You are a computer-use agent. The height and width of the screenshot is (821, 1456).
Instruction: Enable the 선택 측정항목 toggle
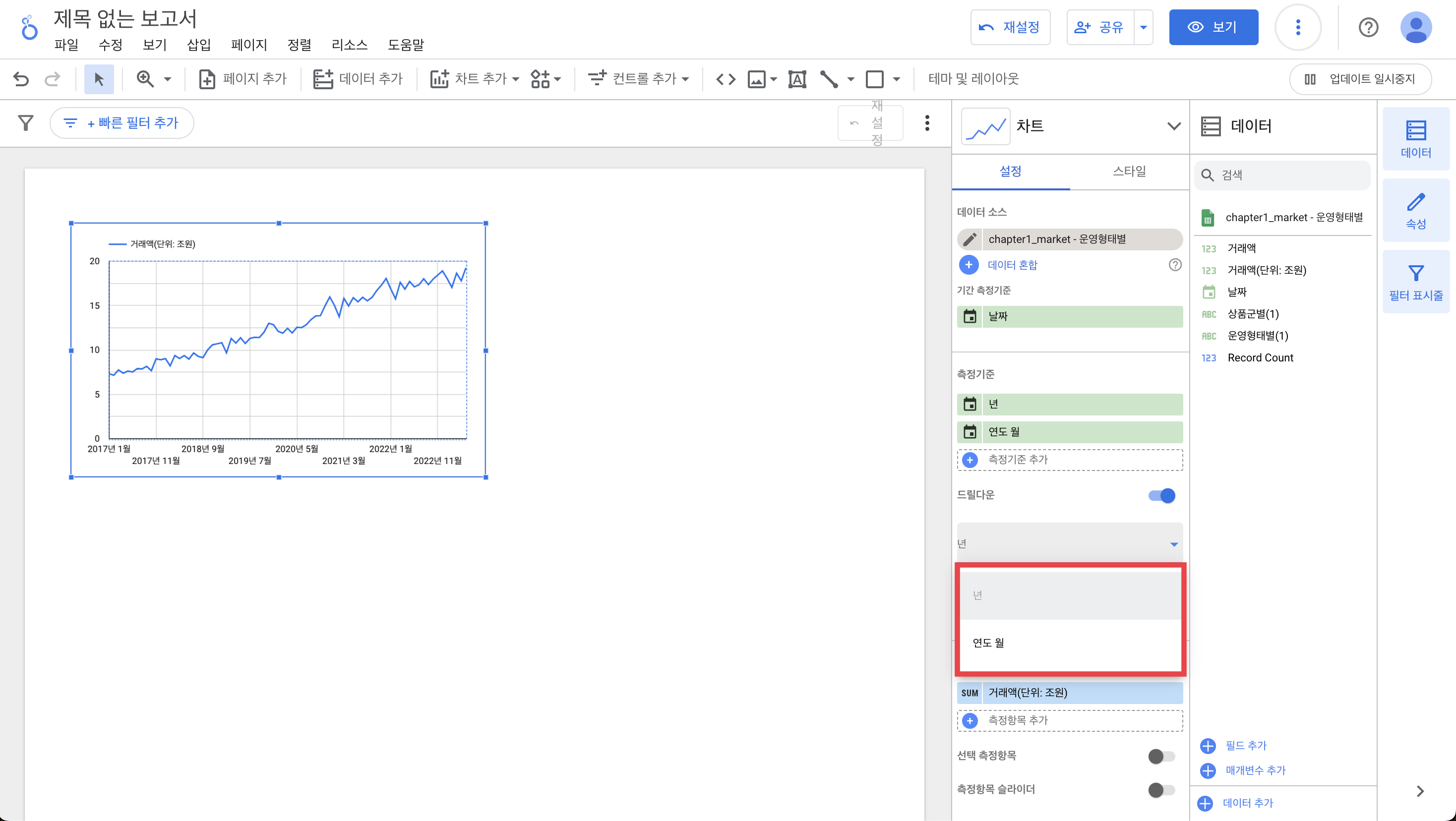(1161, 756)
